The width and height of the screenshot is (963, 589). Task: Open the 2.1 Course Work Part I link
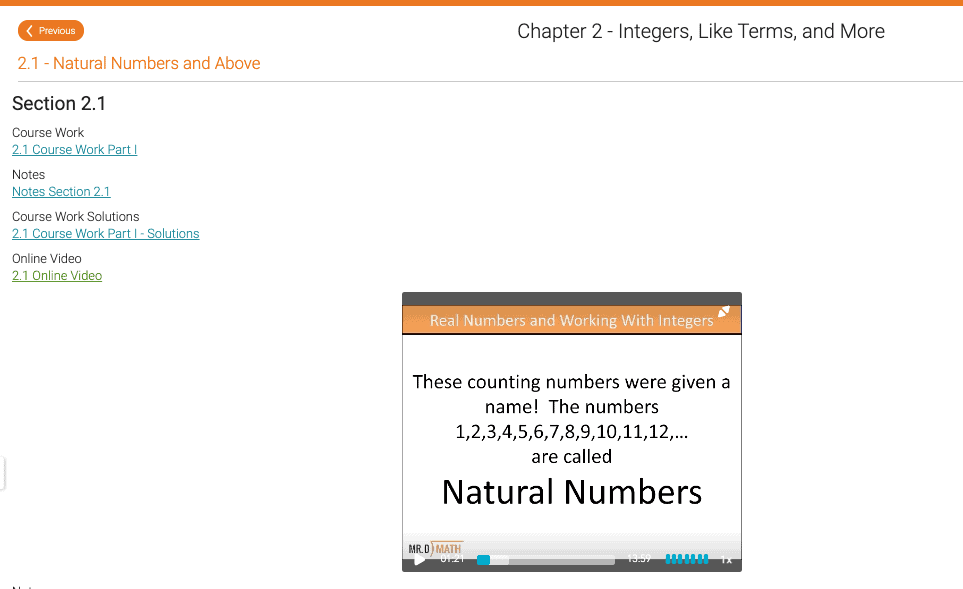coord(74,150)
